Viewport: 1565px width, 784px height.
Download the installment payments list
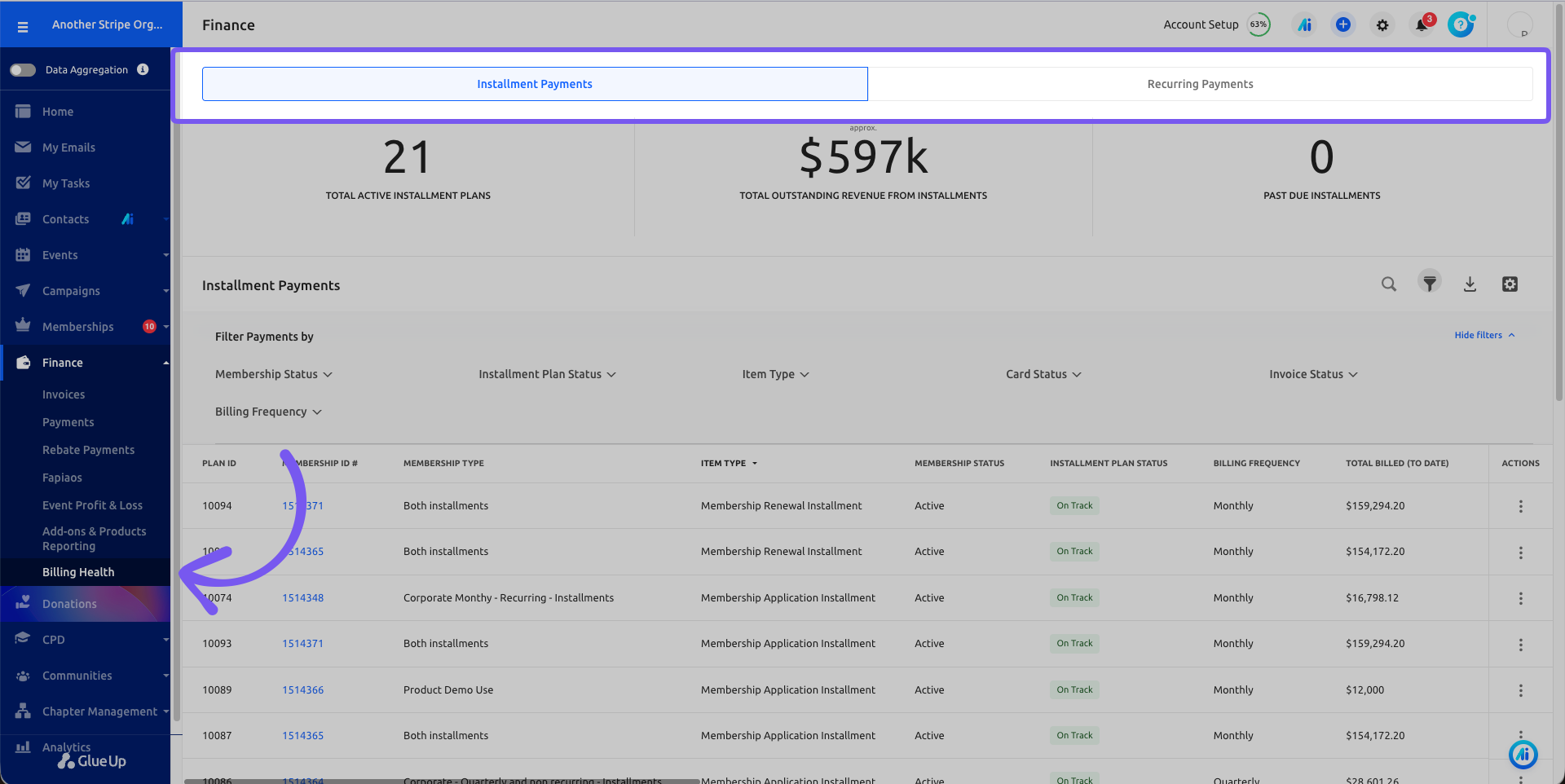click(1470, 284)
